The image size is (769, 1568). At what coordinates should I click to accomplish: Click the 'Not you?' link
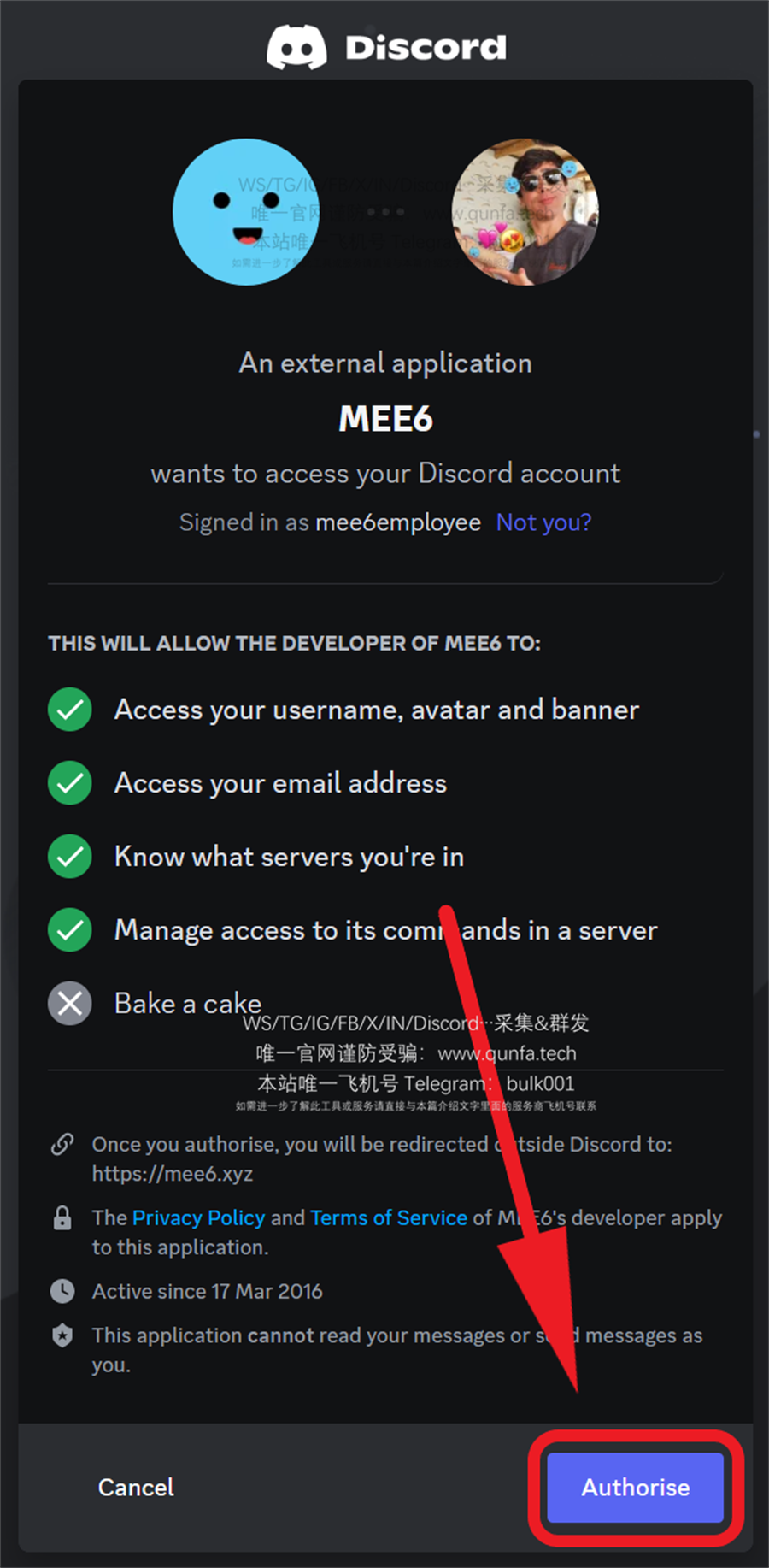(543, 522)
